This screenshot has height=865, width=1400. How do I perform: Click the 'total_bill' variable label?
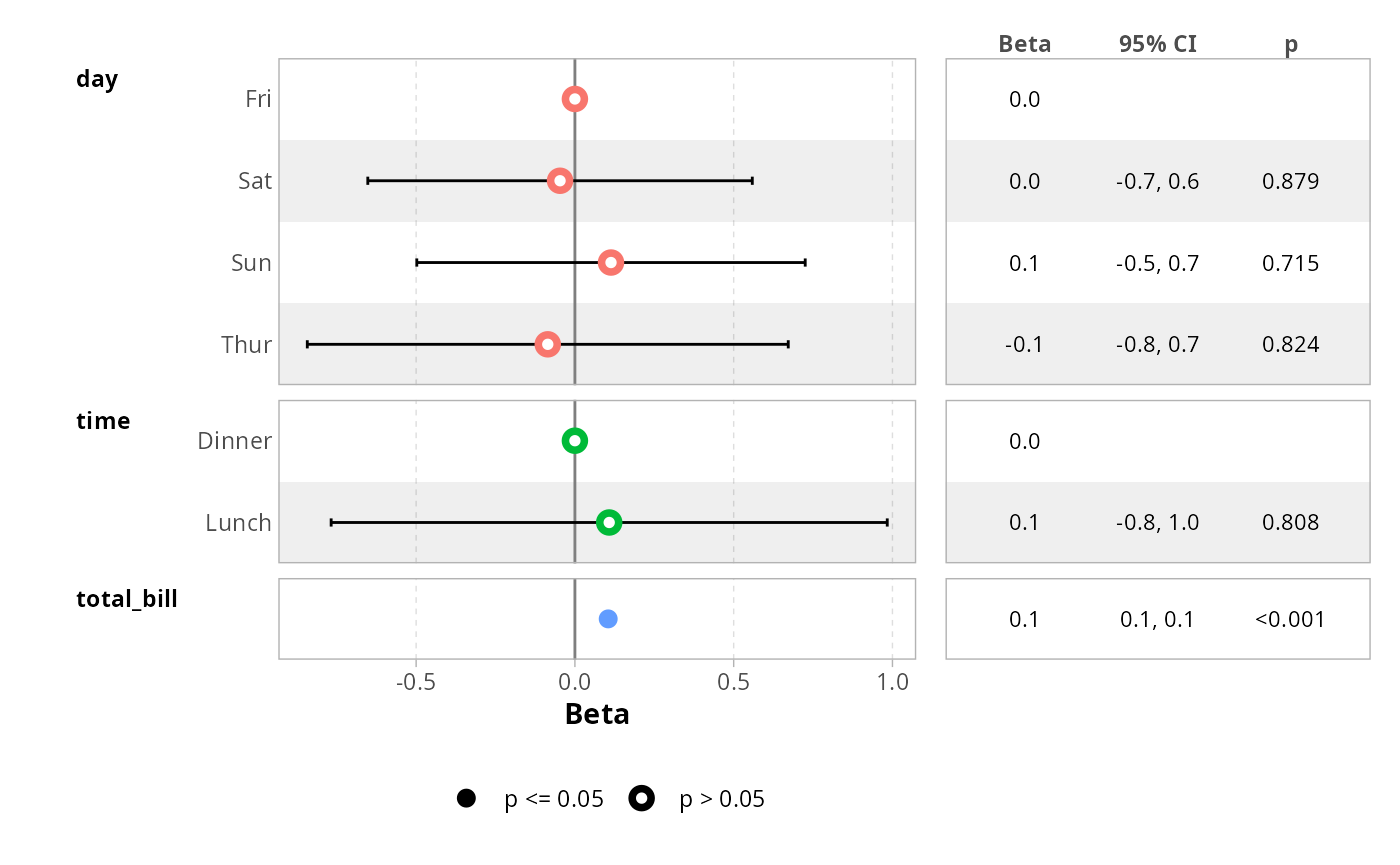coord(127,599)
